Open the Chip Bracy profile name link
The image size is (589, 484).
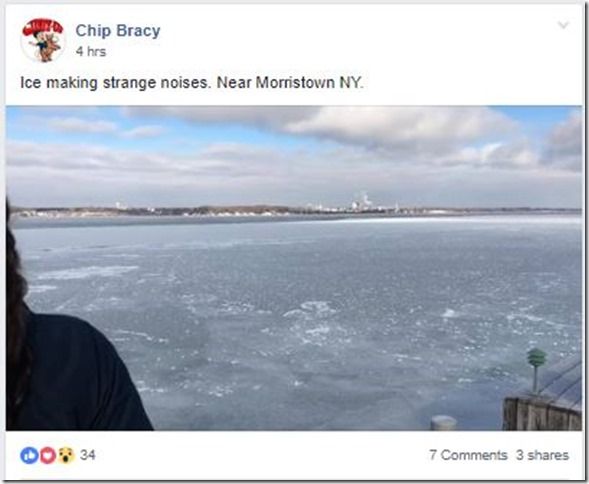click(118, 30)
